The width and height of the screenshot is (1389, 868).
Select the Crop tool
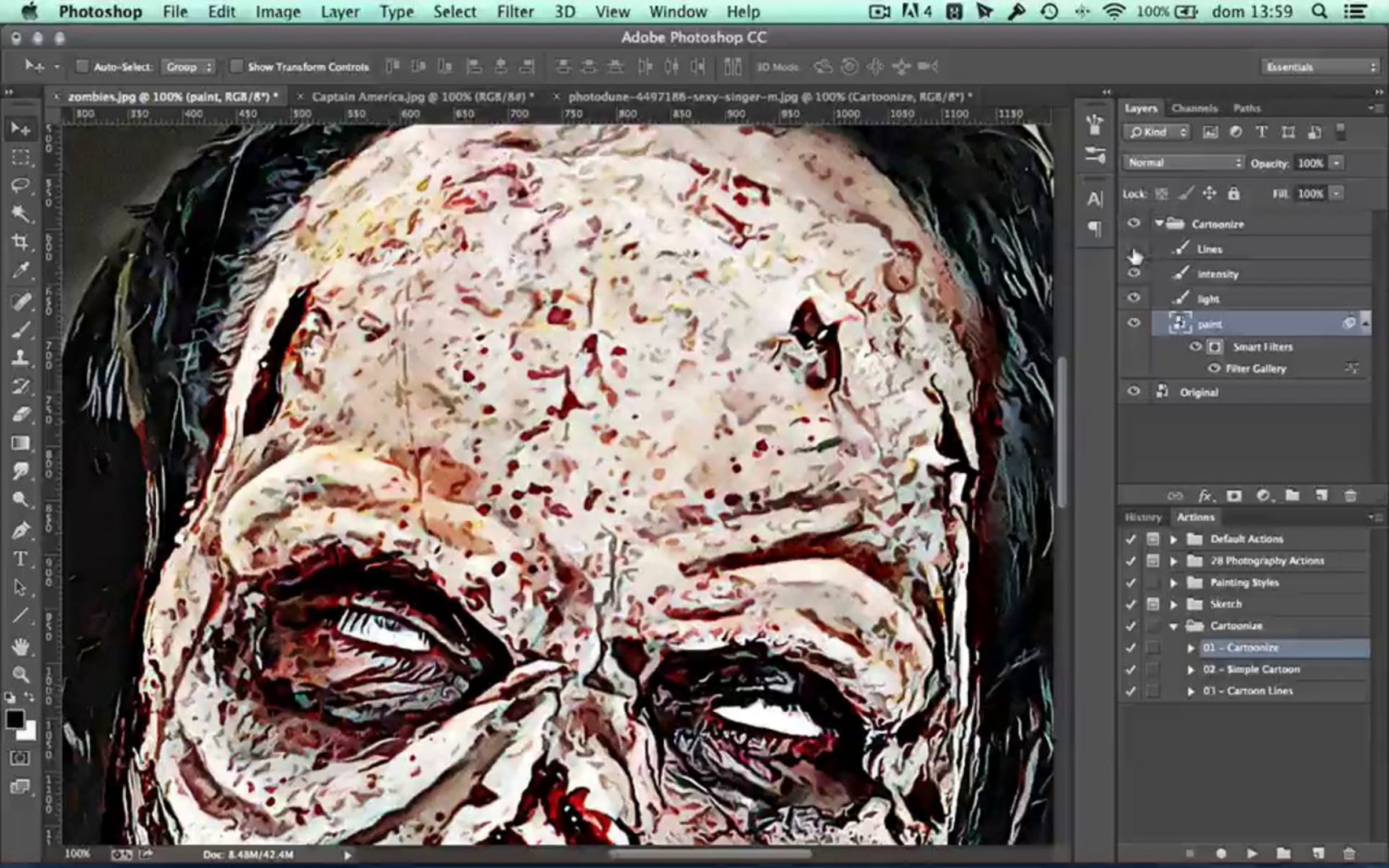coord(21,242)
